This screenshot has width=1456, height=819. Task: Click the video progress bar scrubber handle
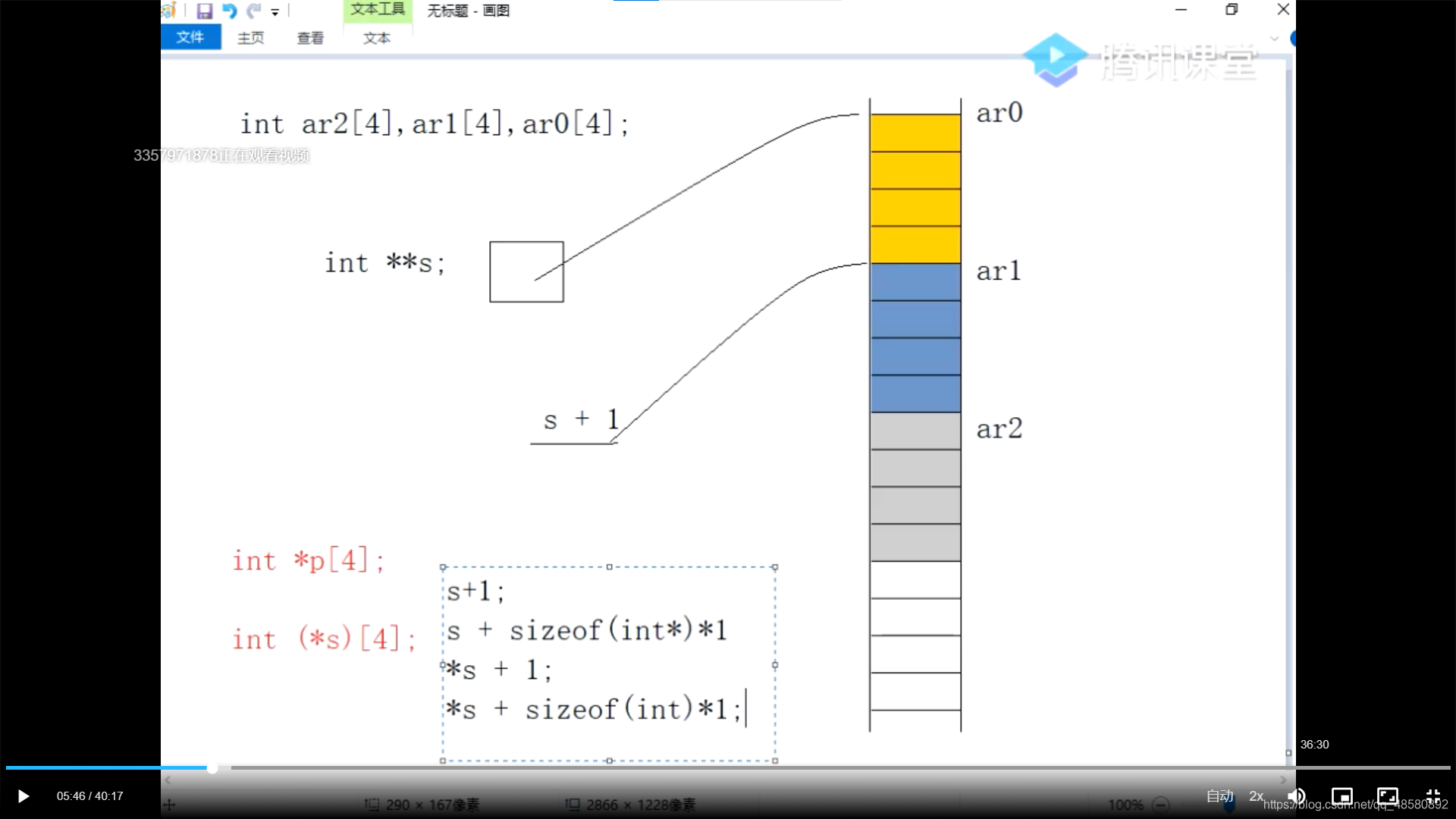[x=212, y=768]
